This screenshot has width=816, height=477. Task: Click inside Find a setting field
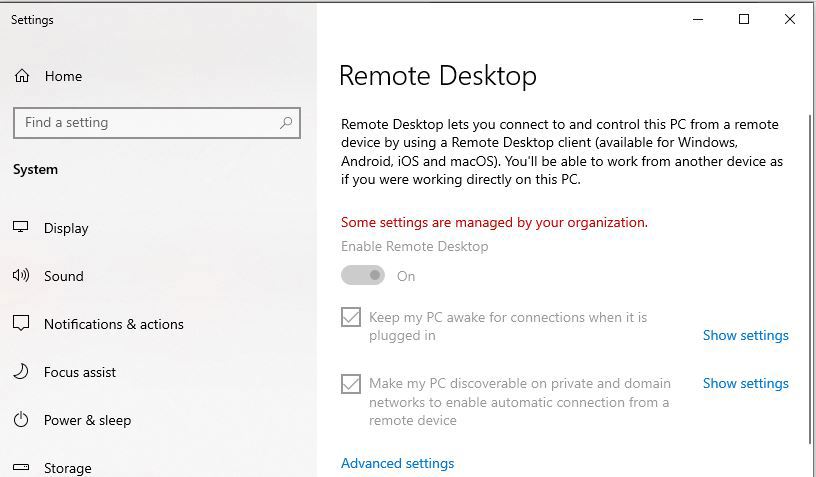click(157, 123)
